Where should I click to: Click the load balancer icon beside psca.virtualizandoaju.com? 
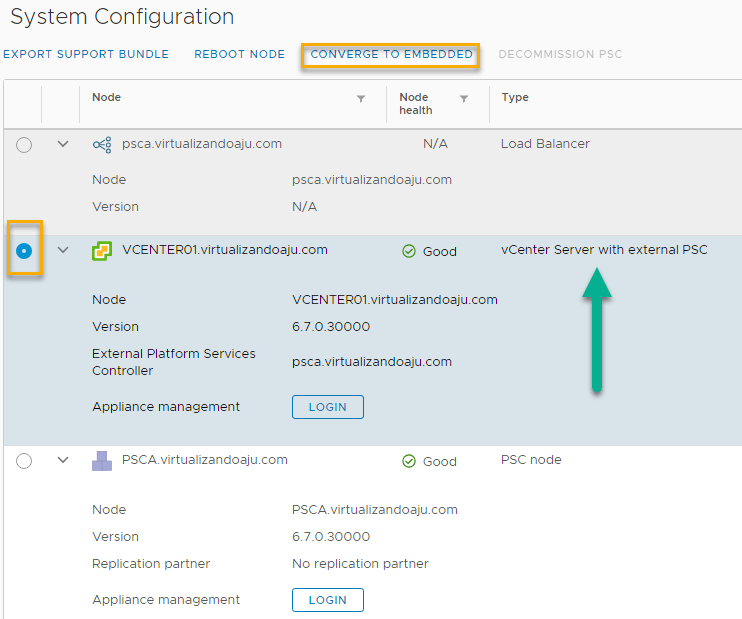(x=102, y=144)
